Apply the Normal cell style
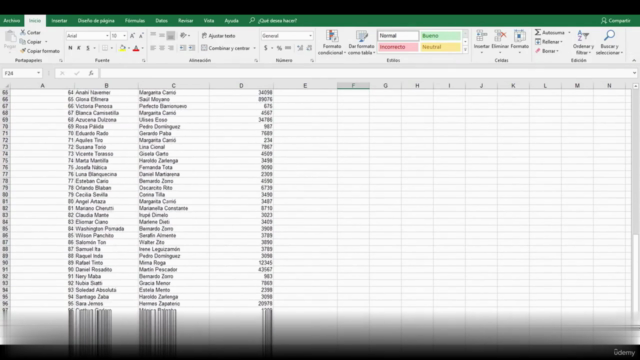Viewport: 640px width, 360px height. pos(398,36)
